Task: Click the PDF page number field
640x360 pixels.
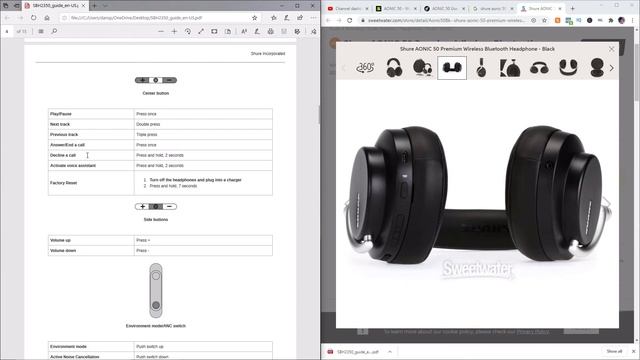Action: pyautogui.click(x=7, y=31)
